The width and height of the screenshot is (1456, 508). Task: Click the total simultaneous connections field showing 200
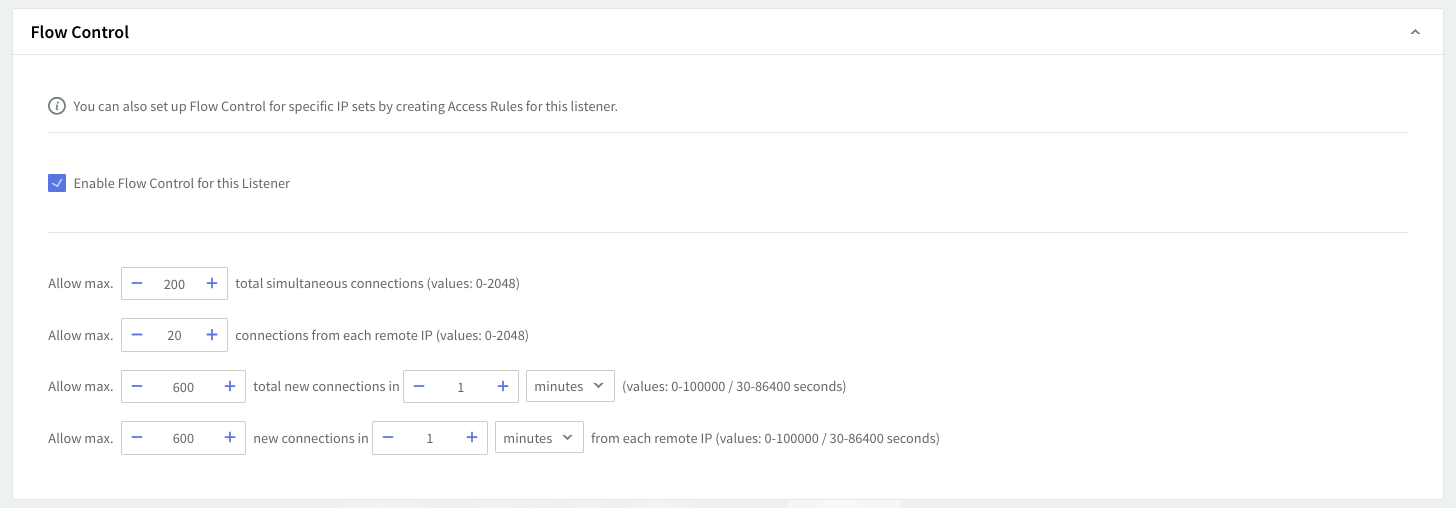coord(174,284)
